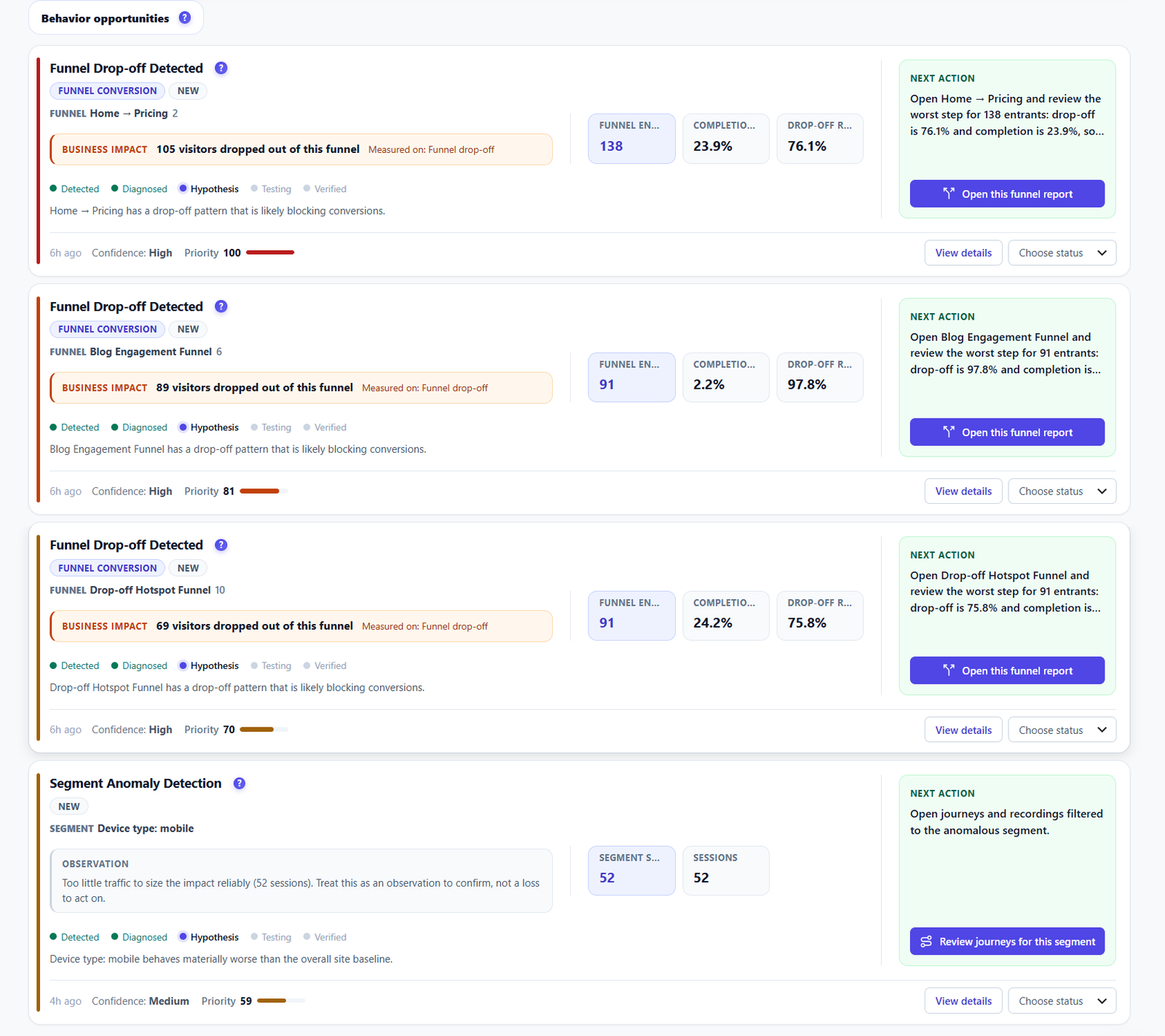The width and height of the screenshot is (1165, 1036).
Task: Open funnel report for Blog Engagement Funnel
Action: coord(1007,432)
